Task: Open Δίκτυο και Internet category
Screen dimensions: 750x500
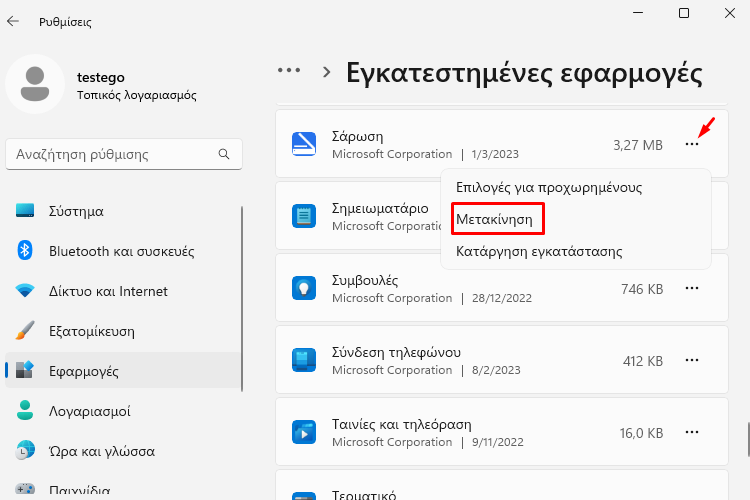Action: tap(123, 291)
